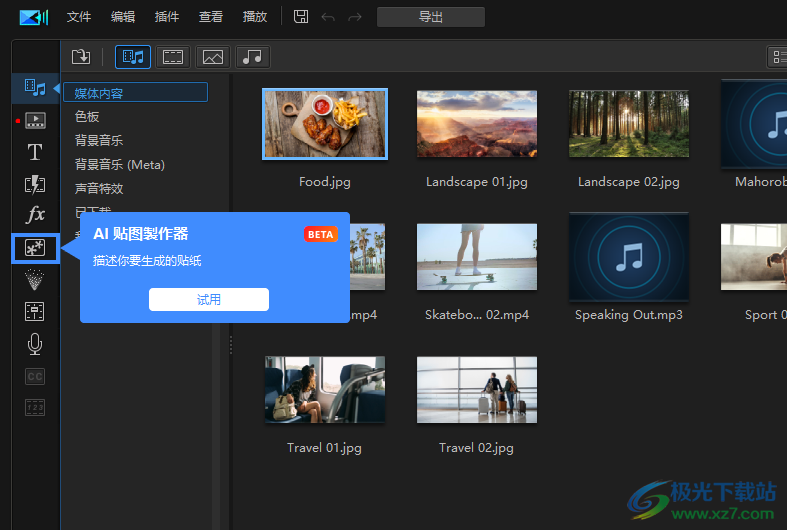Click the Travel 02.jpg file name
Screen dimensions: 787x530
tap(476, 448)
